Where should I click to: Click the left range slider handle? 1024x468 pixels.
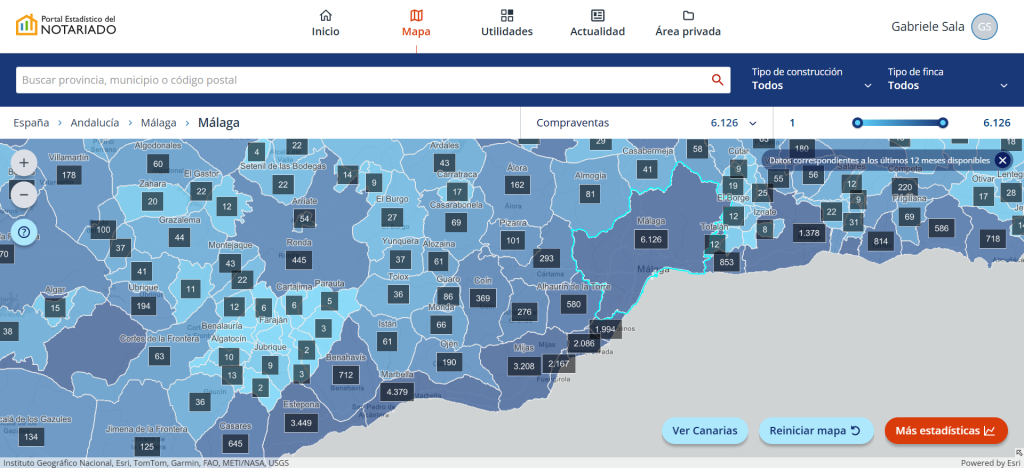click(857, 123)
